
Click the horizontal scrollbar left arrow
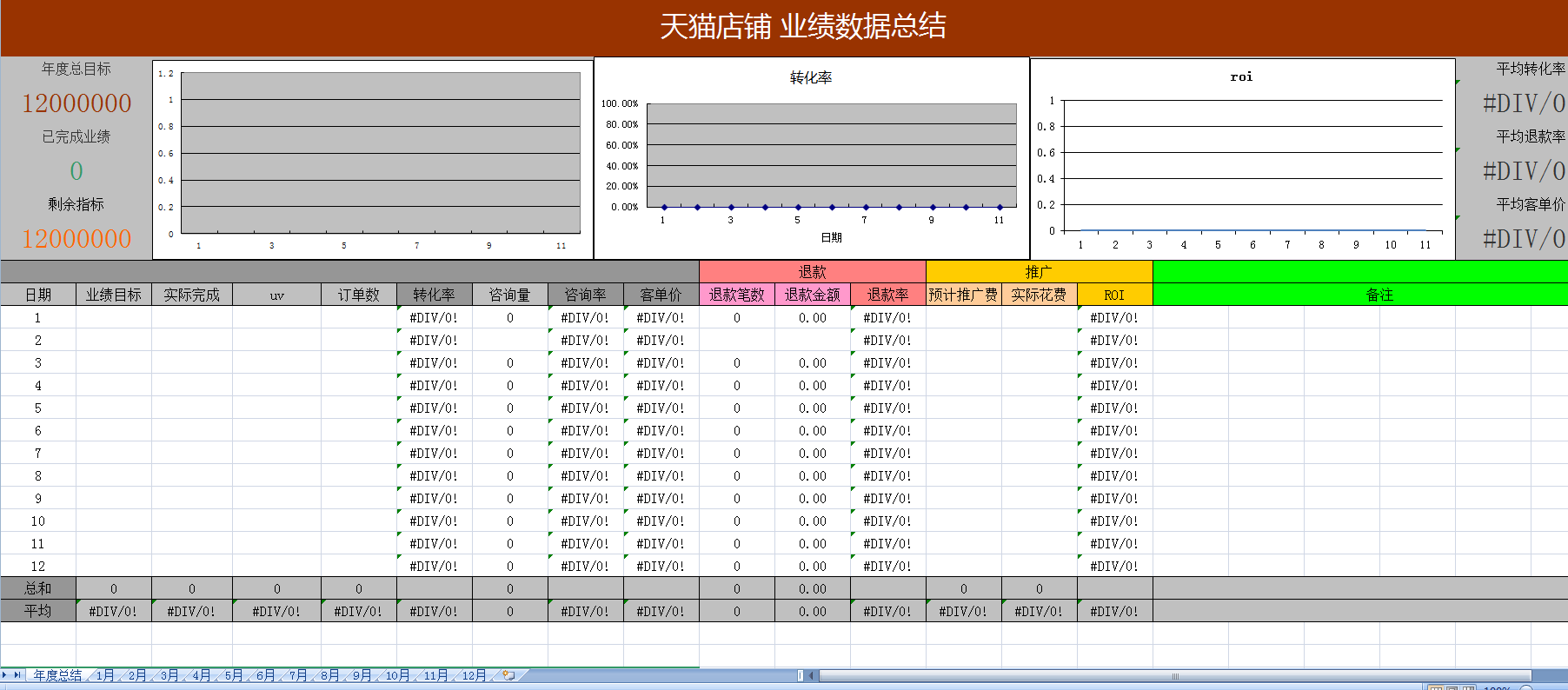pos(812,675)
